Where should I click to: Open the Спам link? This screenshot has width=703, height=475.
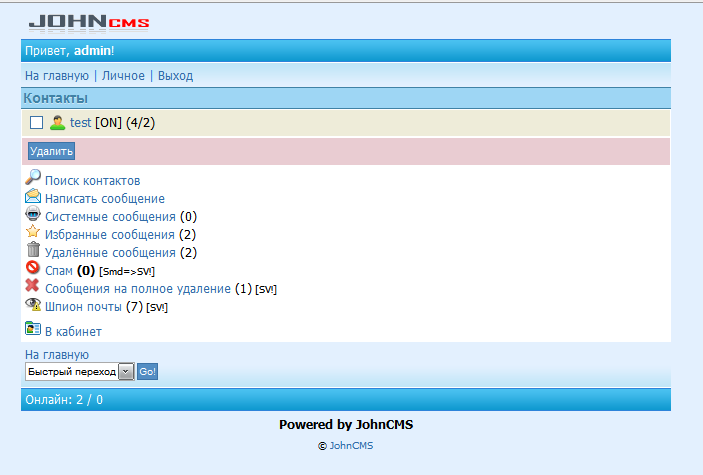59,271
